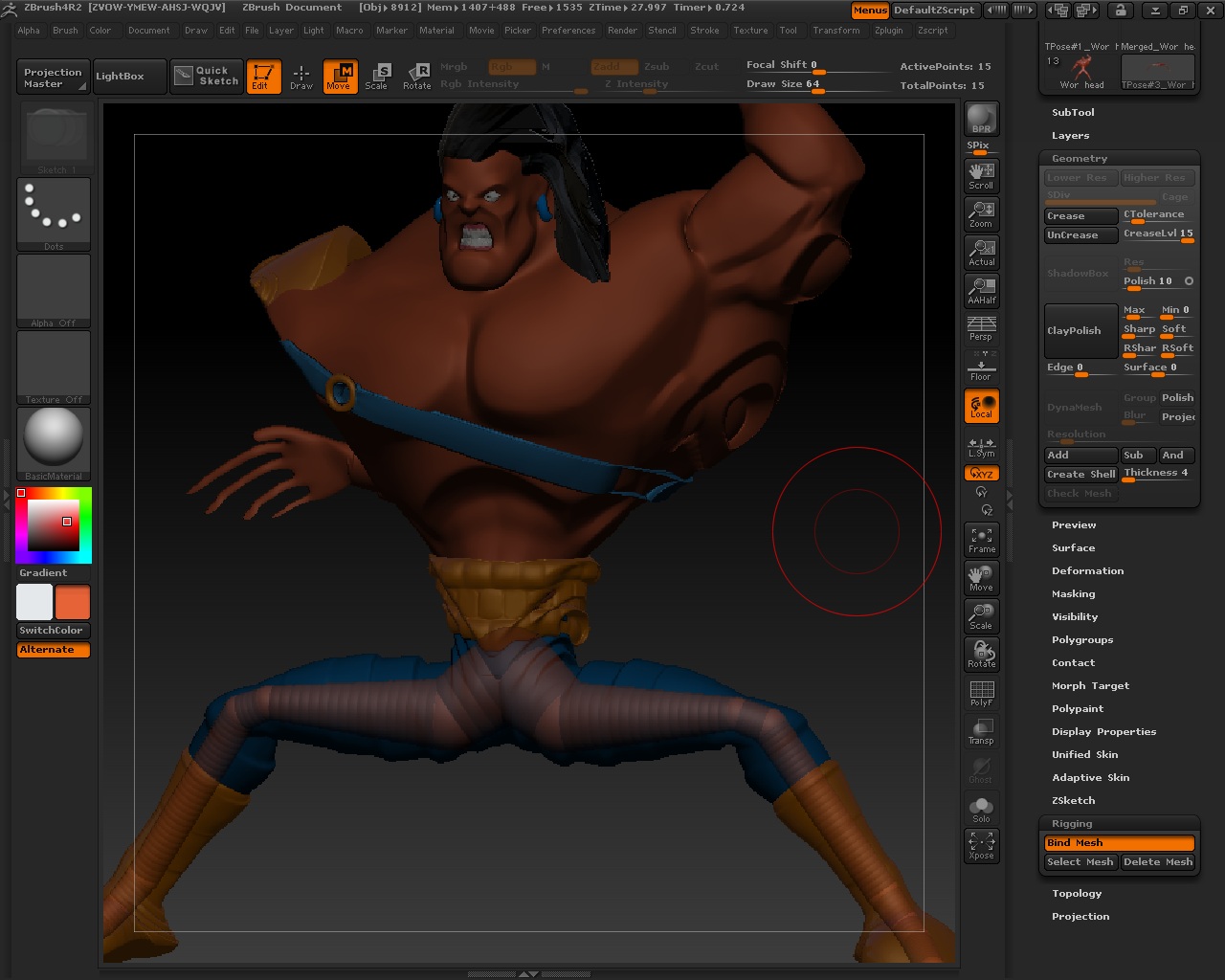Select the Scroll canvas tool

[981, 175]
